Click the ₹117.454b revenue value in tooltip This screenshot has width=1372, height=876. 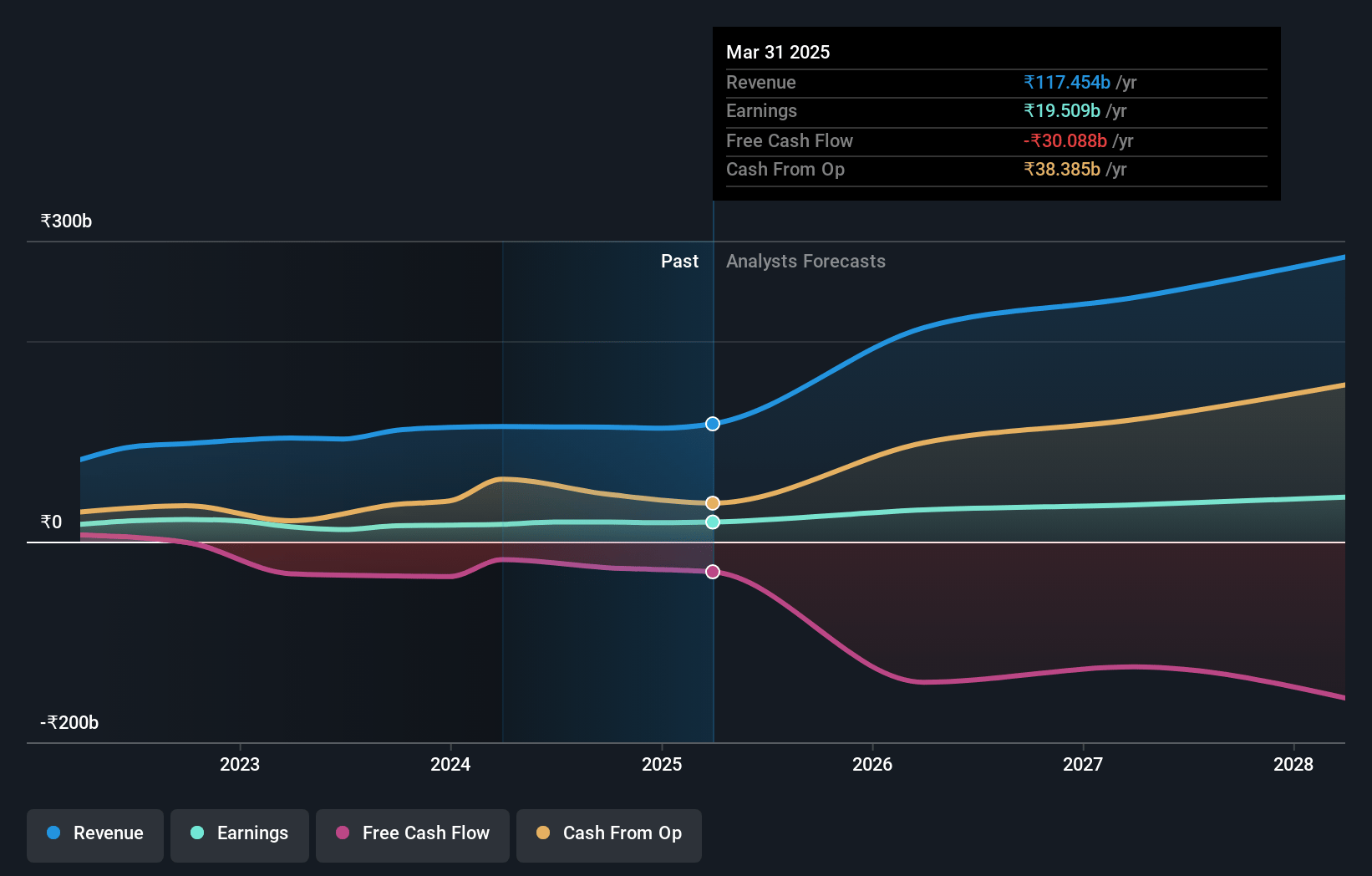pyautogui.click(x=1067, y=82)
